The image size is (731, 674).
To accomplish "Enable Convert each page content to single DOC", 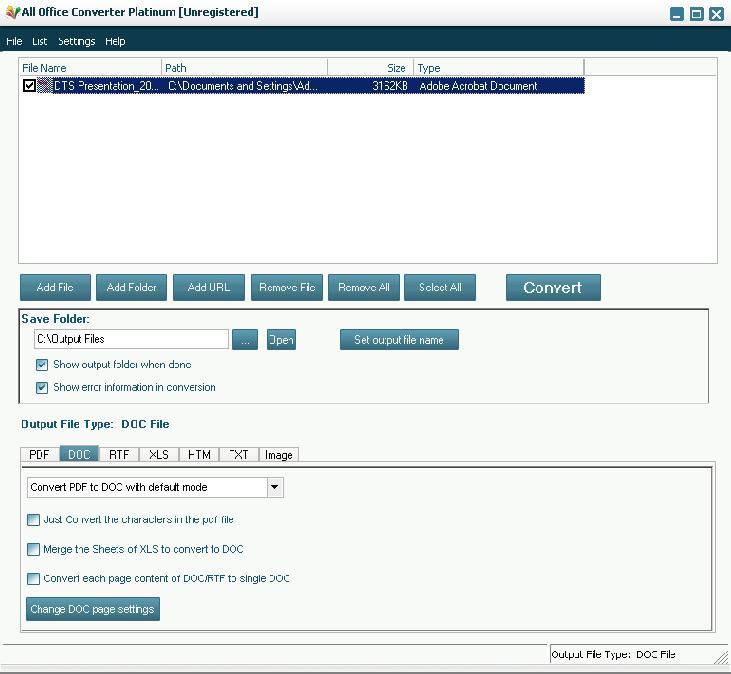I will [x=33, y=579].
